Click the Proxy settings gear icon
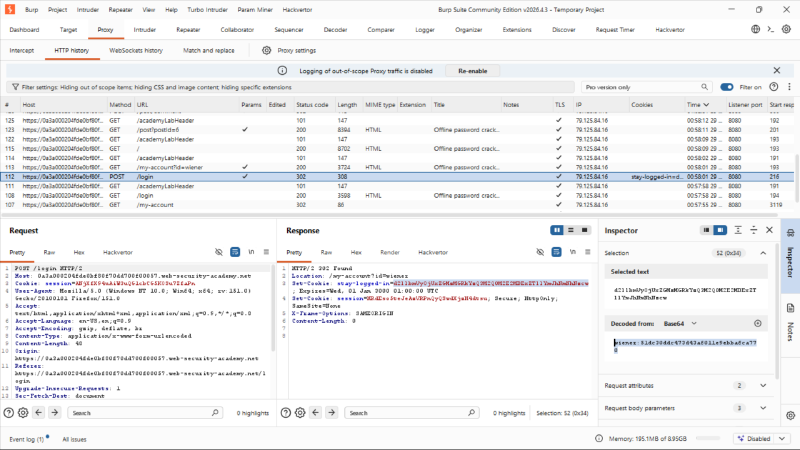Viewport: 800px width, 450px height. [x=266, y=50]
